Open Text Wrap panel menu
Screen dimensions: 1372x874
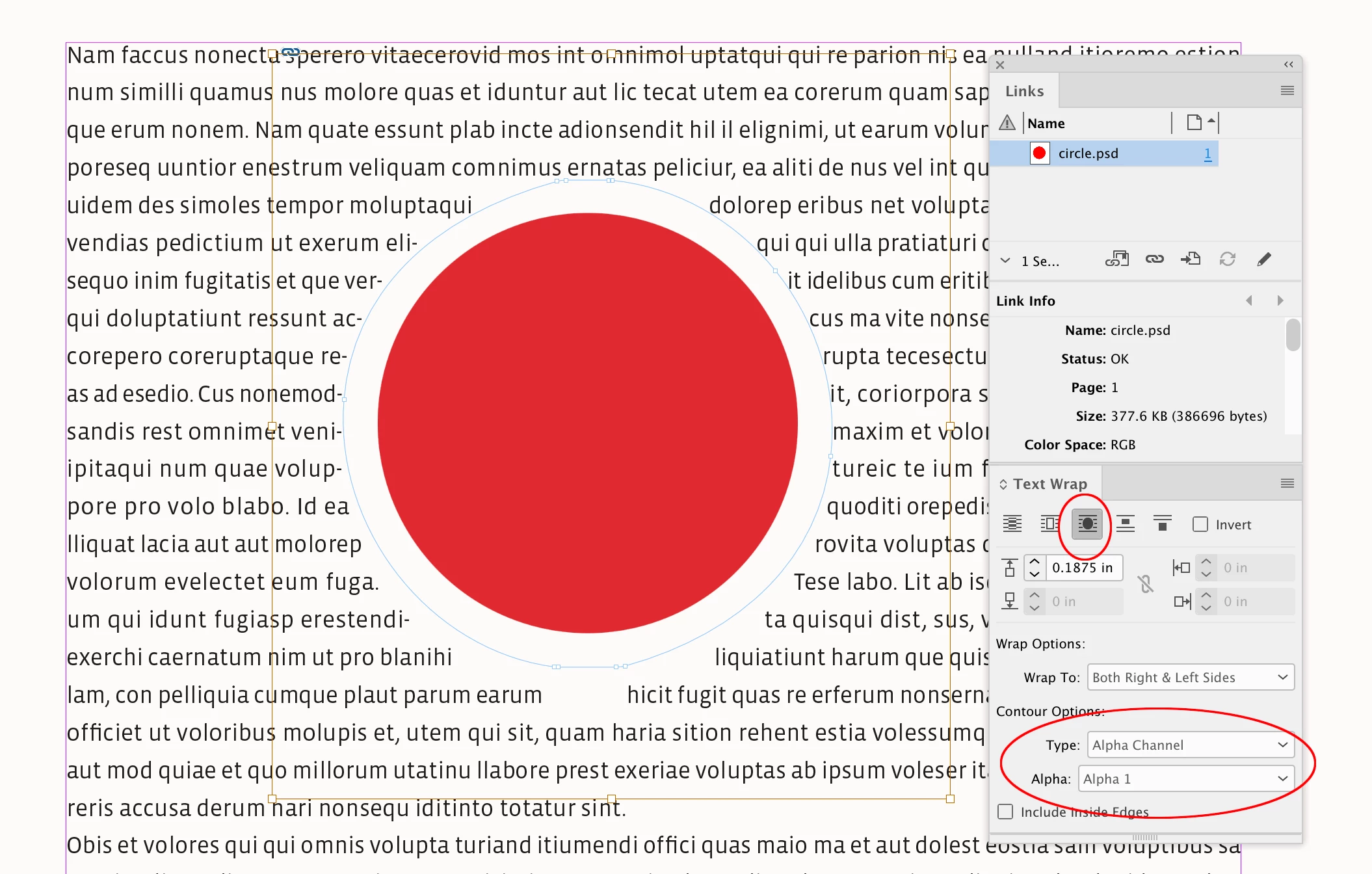pos(1287,483)
